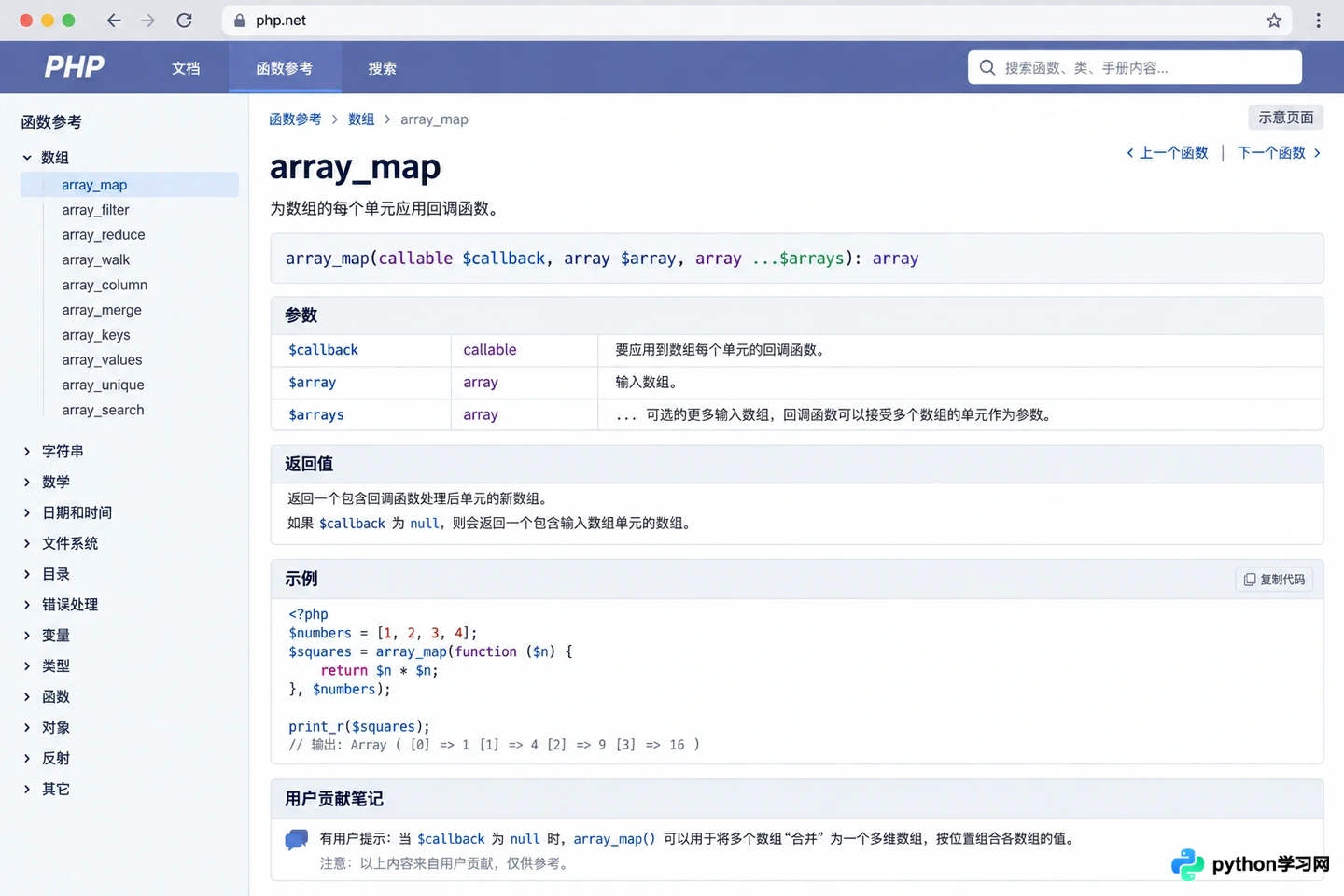Open array_column in the sidebar
Image resolution: width=1344 pixels, height=896 pixels.
tap(105, 286)
